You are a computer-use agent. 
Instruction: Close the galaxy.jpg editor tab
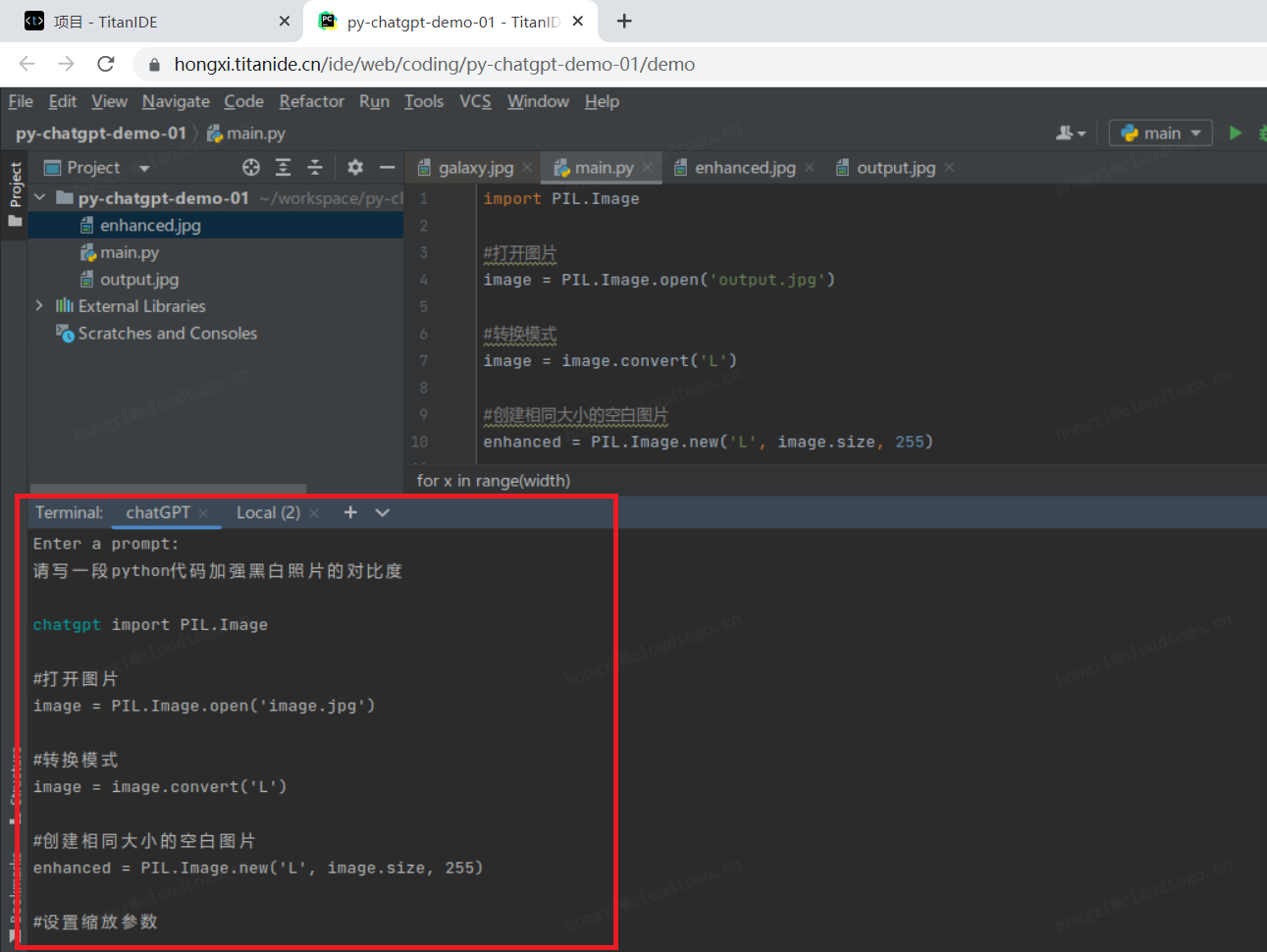(527, 168)
